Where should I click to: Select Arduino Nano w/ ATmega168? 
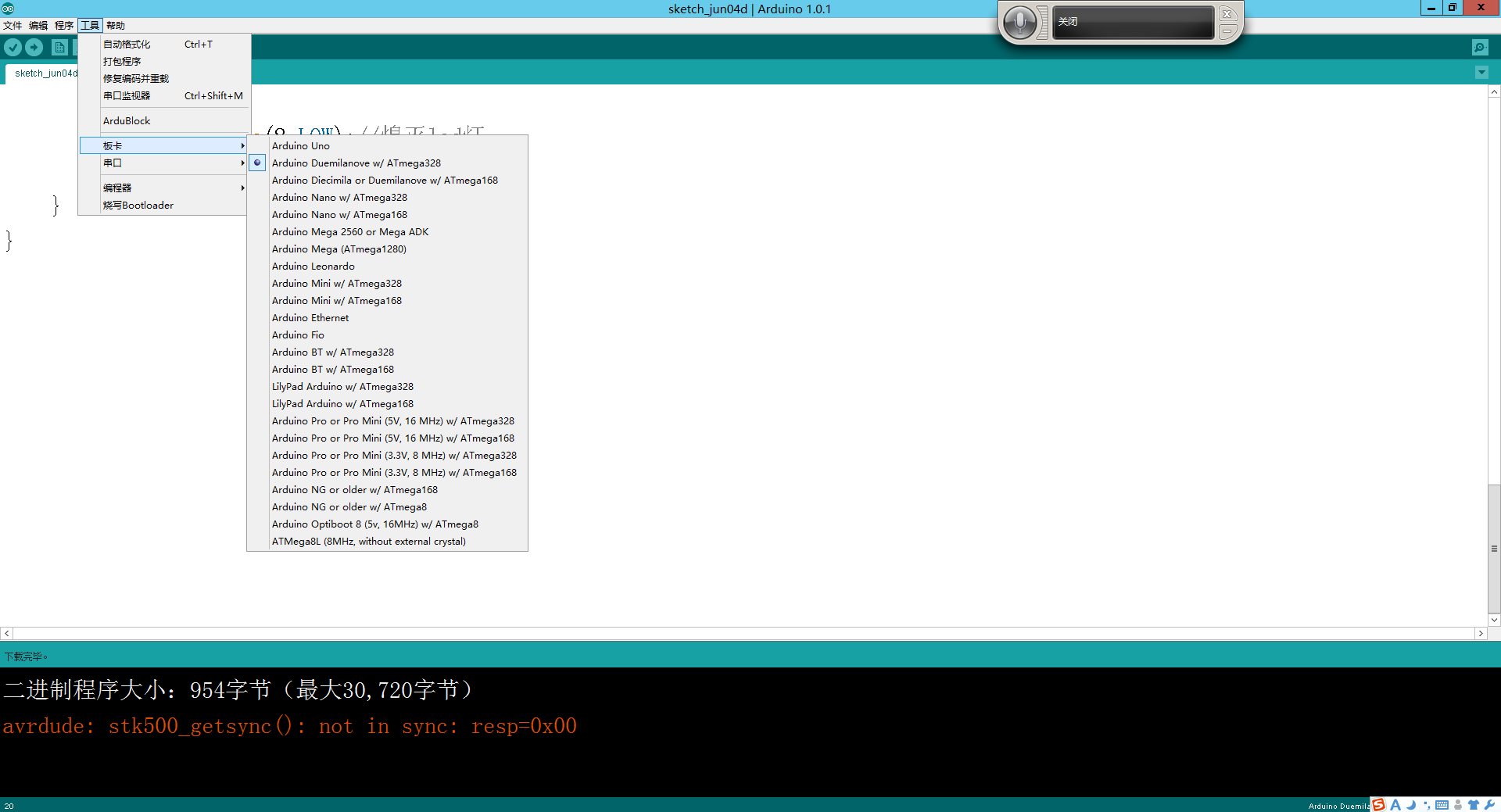[387, 214]
